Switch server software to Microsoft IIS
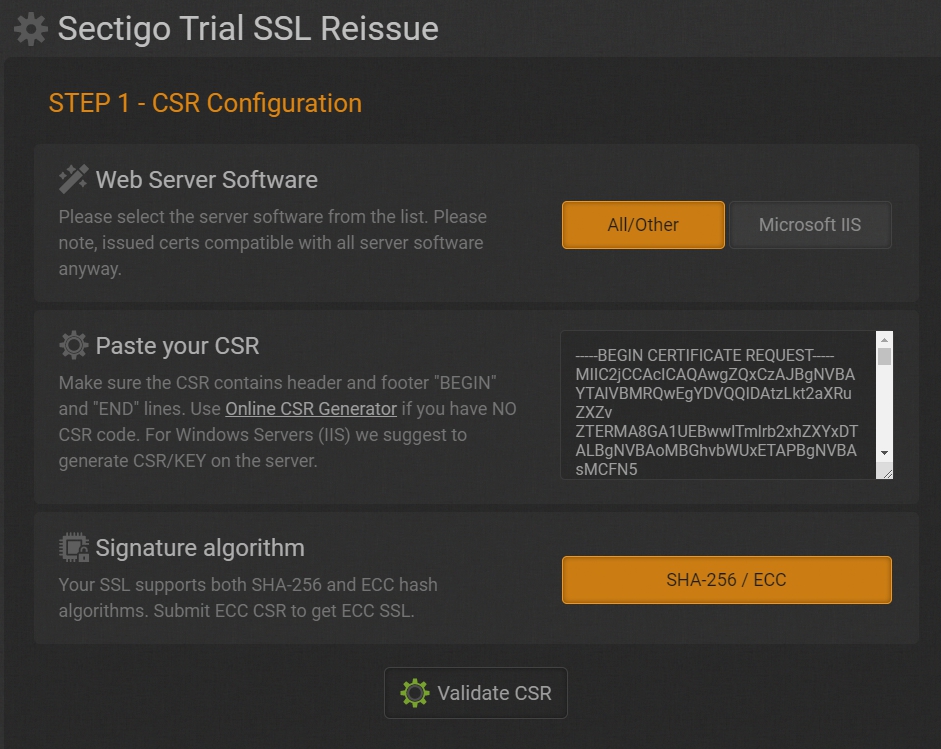Screen dimensions: 941x749 click(x=809, y=225)
